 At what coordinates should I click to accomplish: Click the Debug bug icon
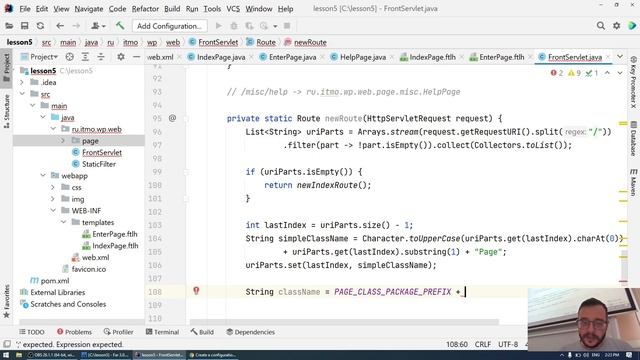pos(234,26)
